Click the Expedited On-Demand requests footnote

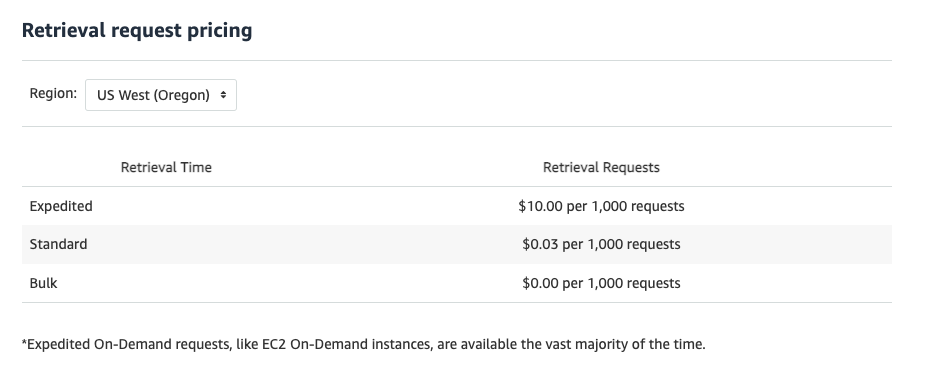(x=363, y=344)
